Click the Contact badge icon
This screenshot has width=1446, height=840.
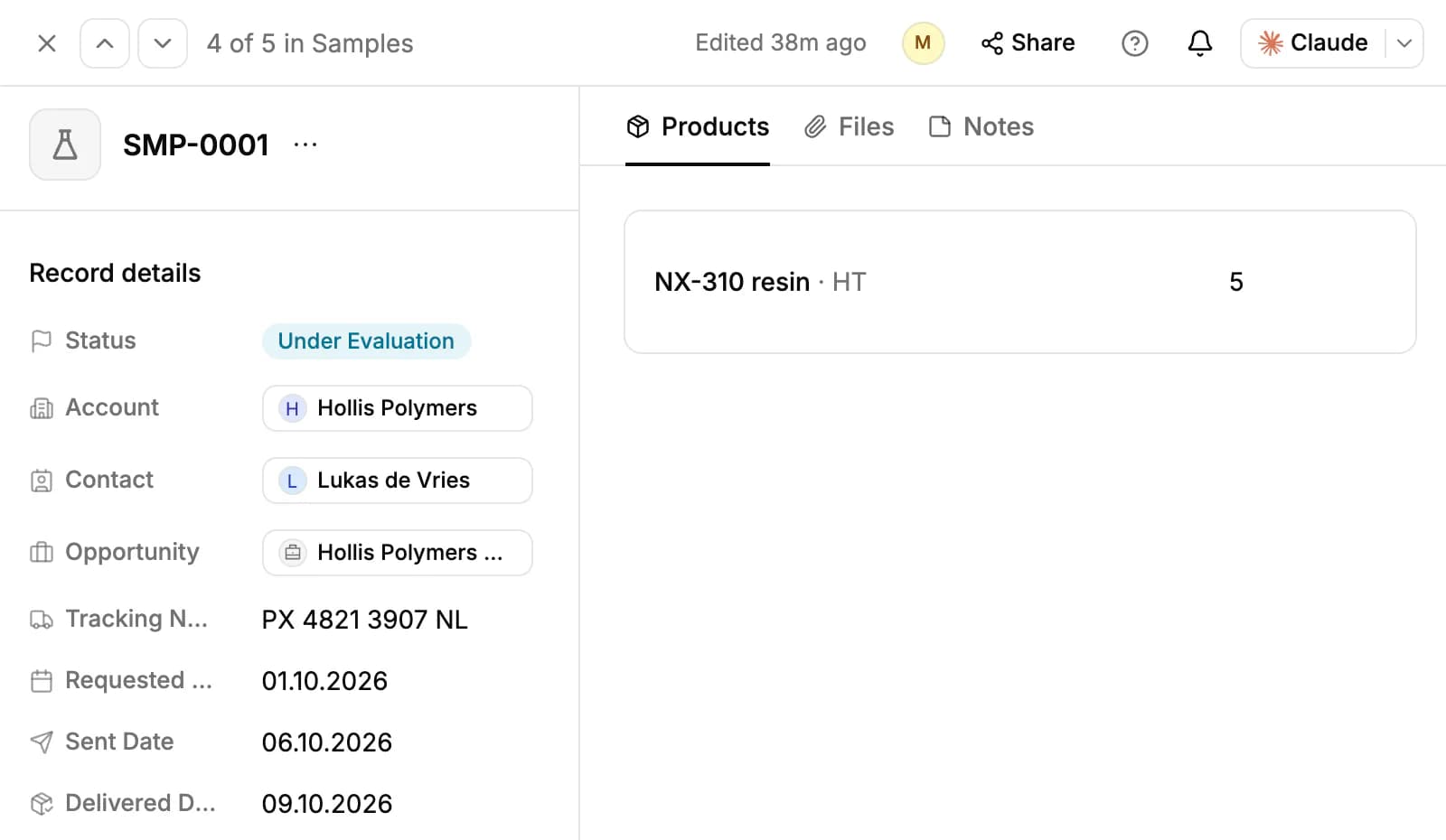pyautogui.click(x=42, y=481)
